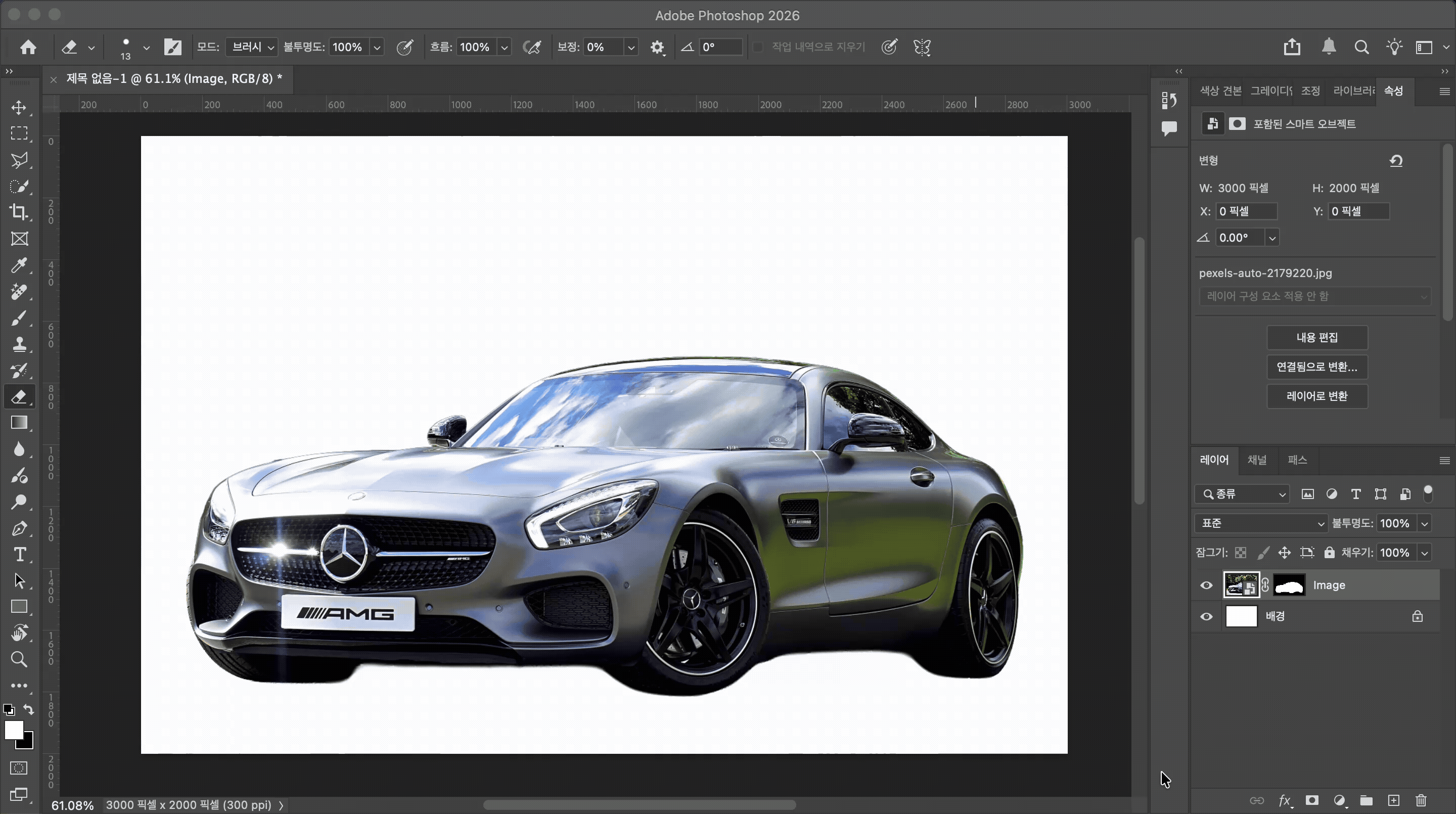
Task: Open the brush settings panel icon
Action: 172,47
